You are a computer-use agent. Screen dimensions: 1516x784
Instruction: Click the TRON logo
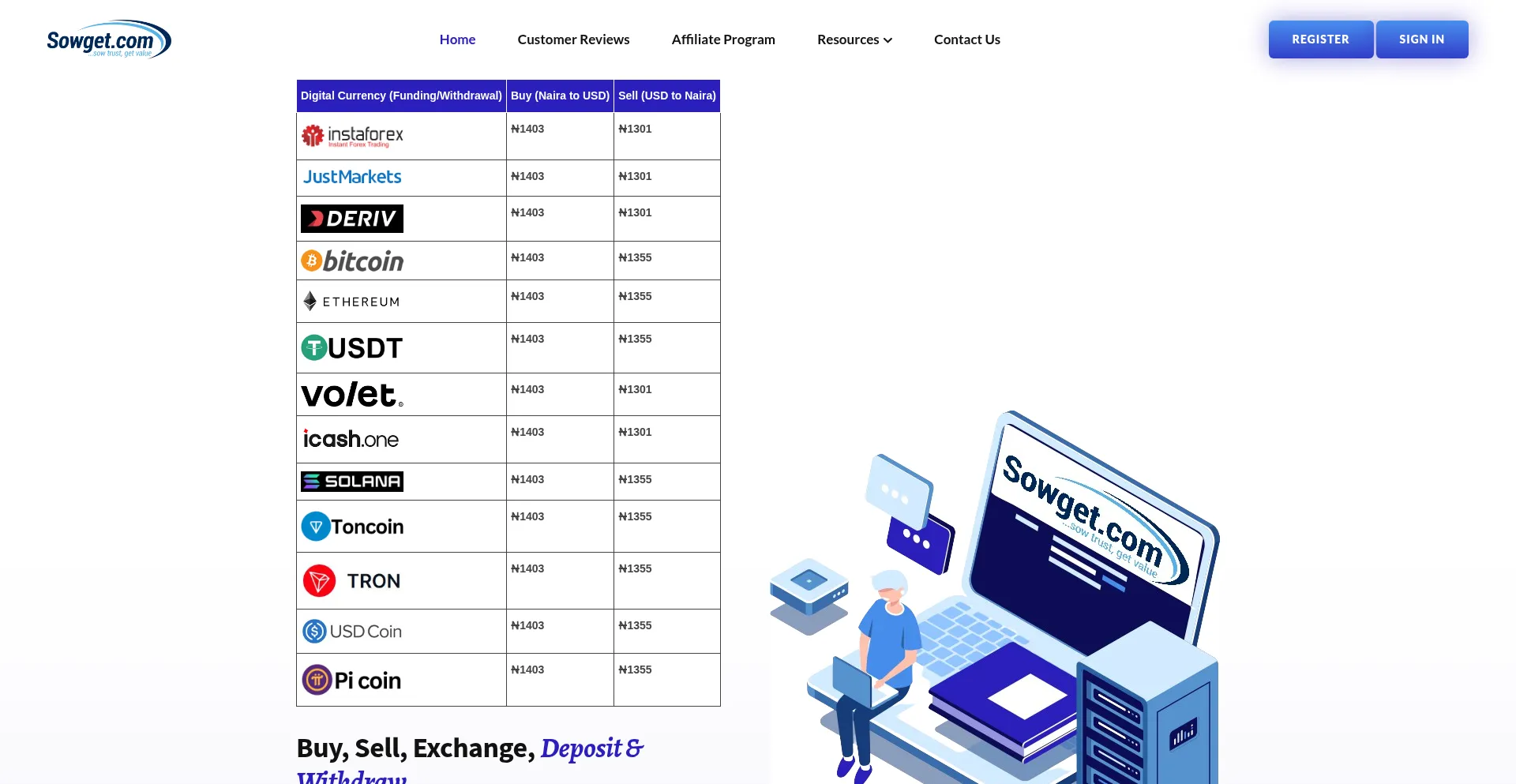click(352, 581)
